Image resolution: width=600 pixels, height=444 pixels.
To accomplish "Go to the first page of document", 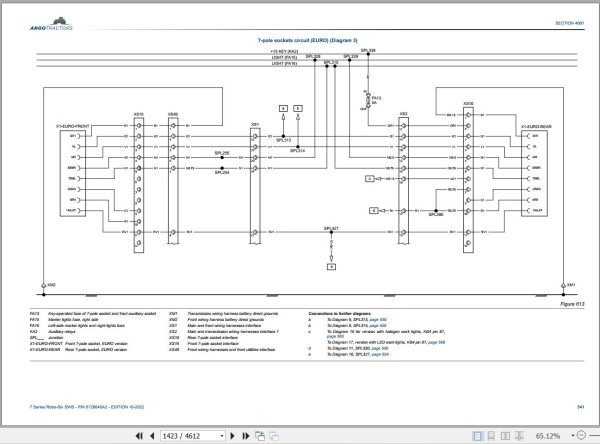I will coord(139,436).
